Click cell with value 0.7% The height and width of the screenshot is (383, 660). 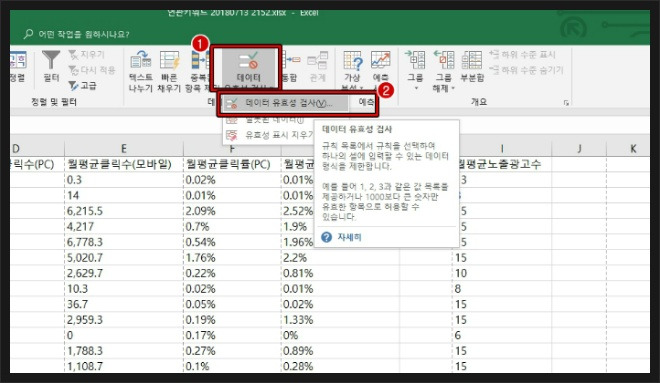point(232,226)
